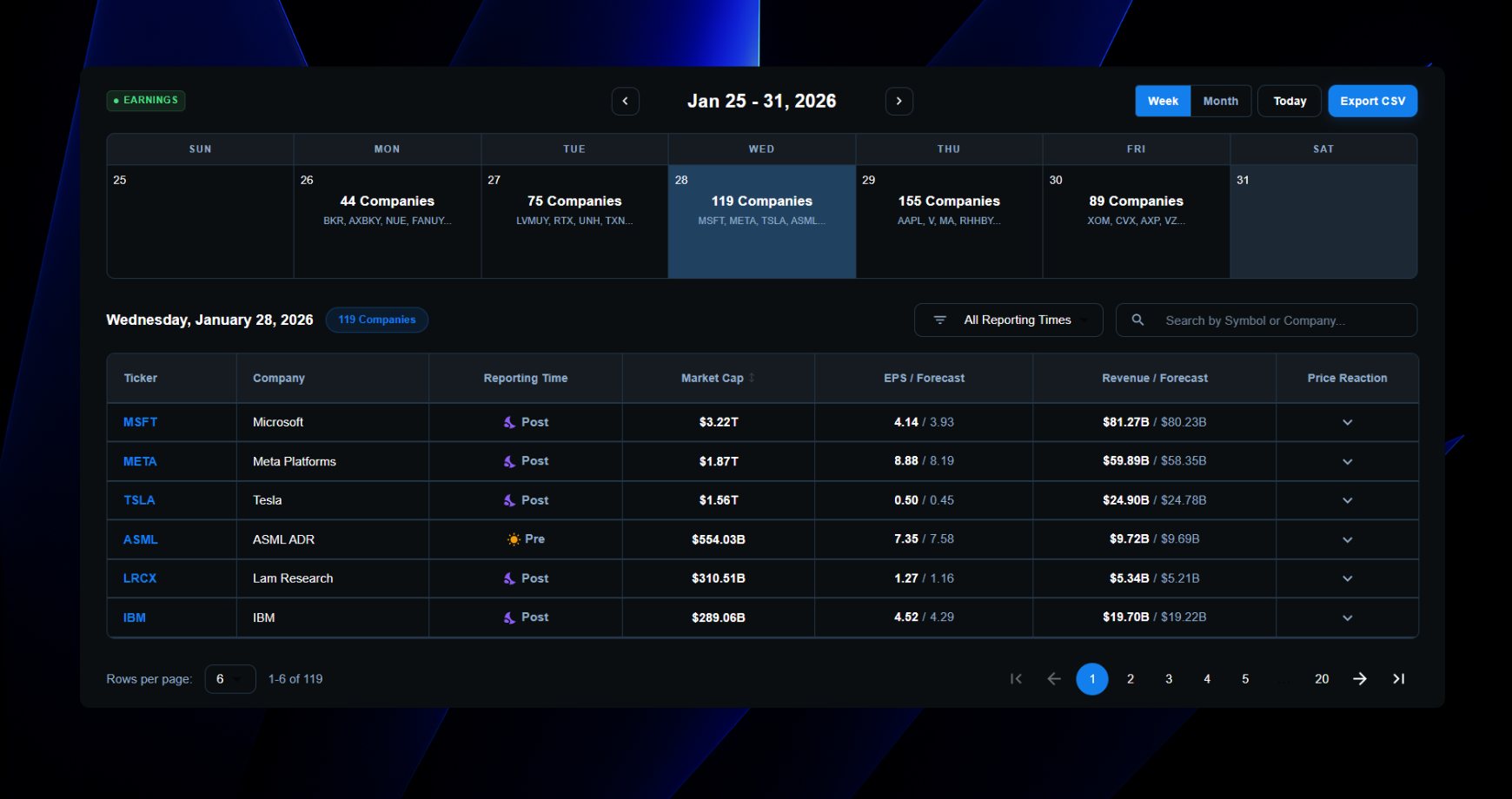Expand price reaction for Tesla row
The image size is (1512, 799).
1347,500
